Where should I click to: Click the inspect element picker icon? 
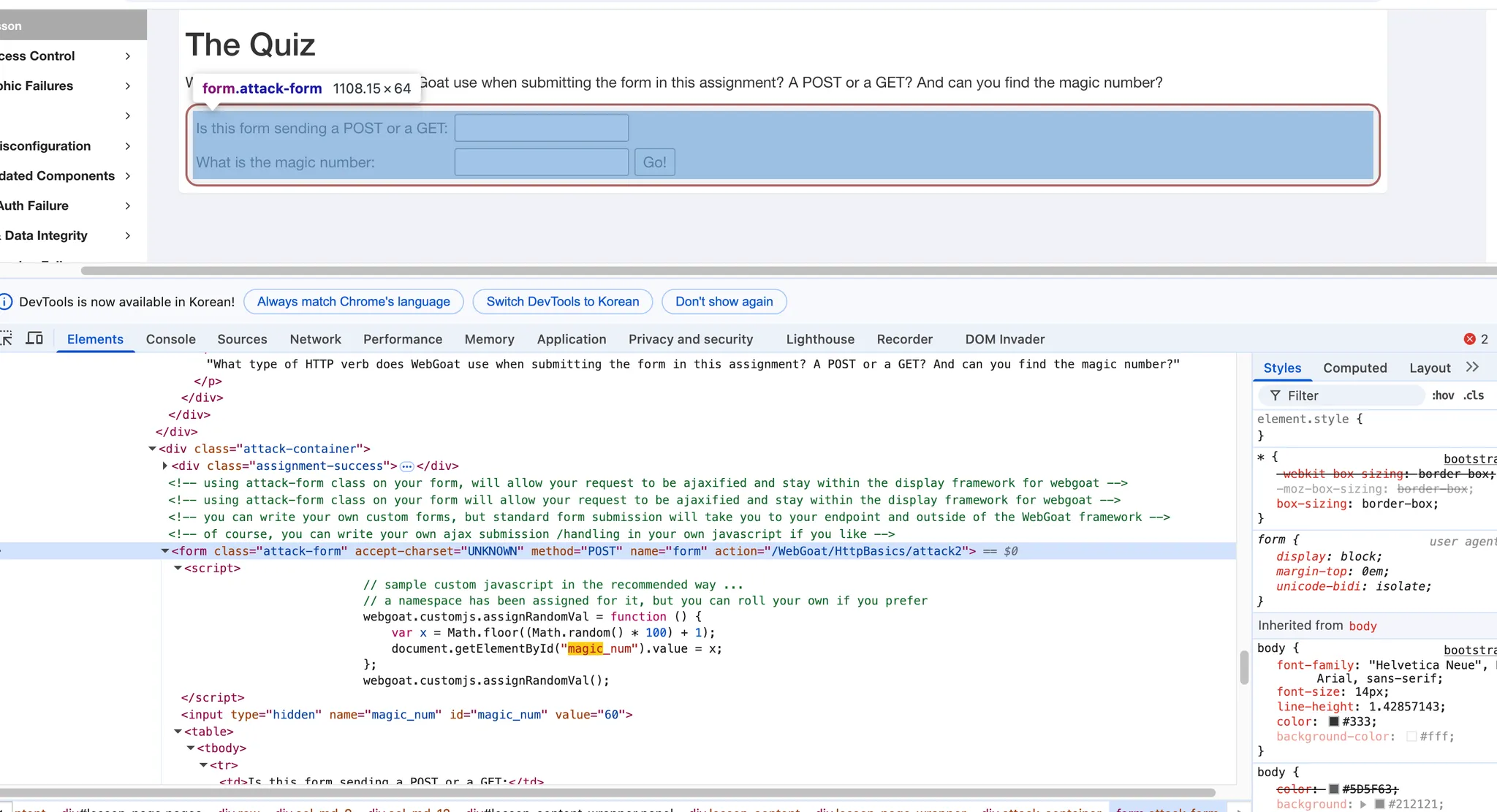click(x=6, y=338)
